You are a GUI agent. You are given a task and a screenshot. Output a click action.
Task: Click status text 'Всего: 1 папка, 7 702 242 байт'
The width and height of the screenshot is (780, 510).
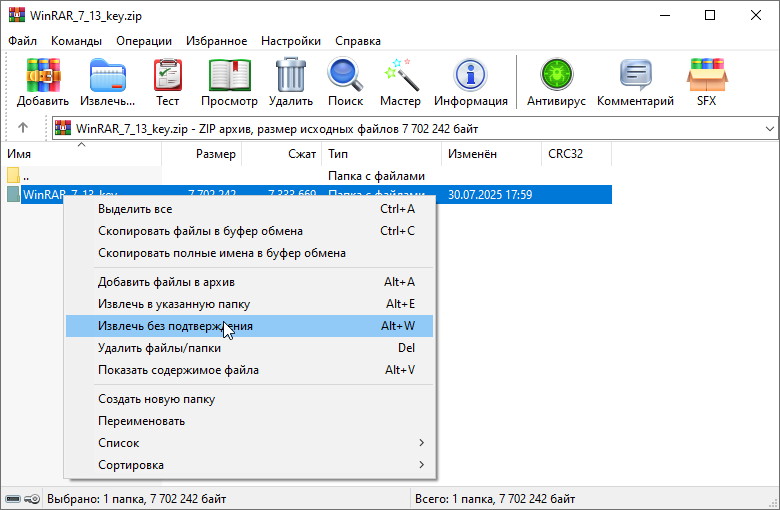[495, 499]
